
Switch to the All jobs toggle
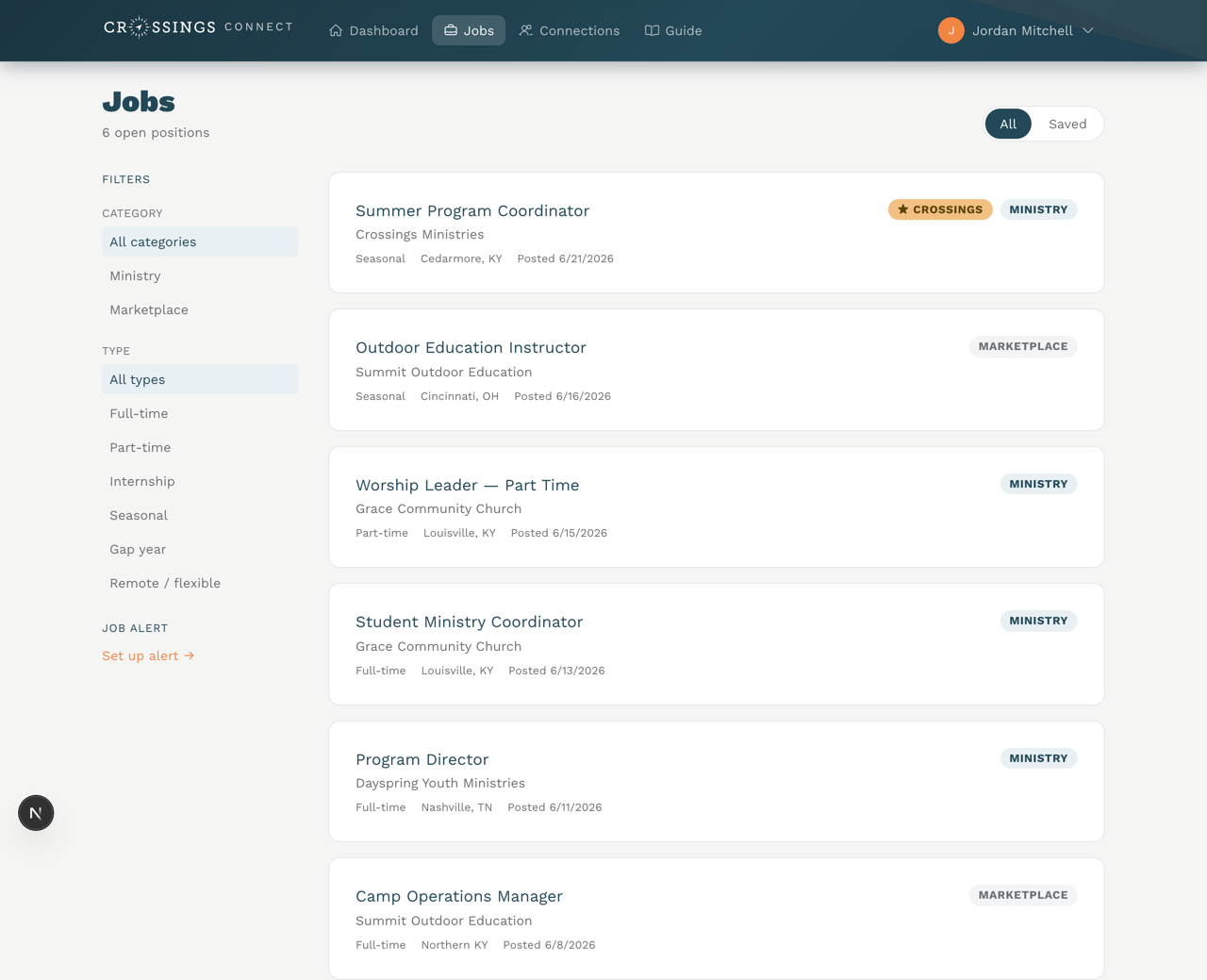coord(1008,124)
